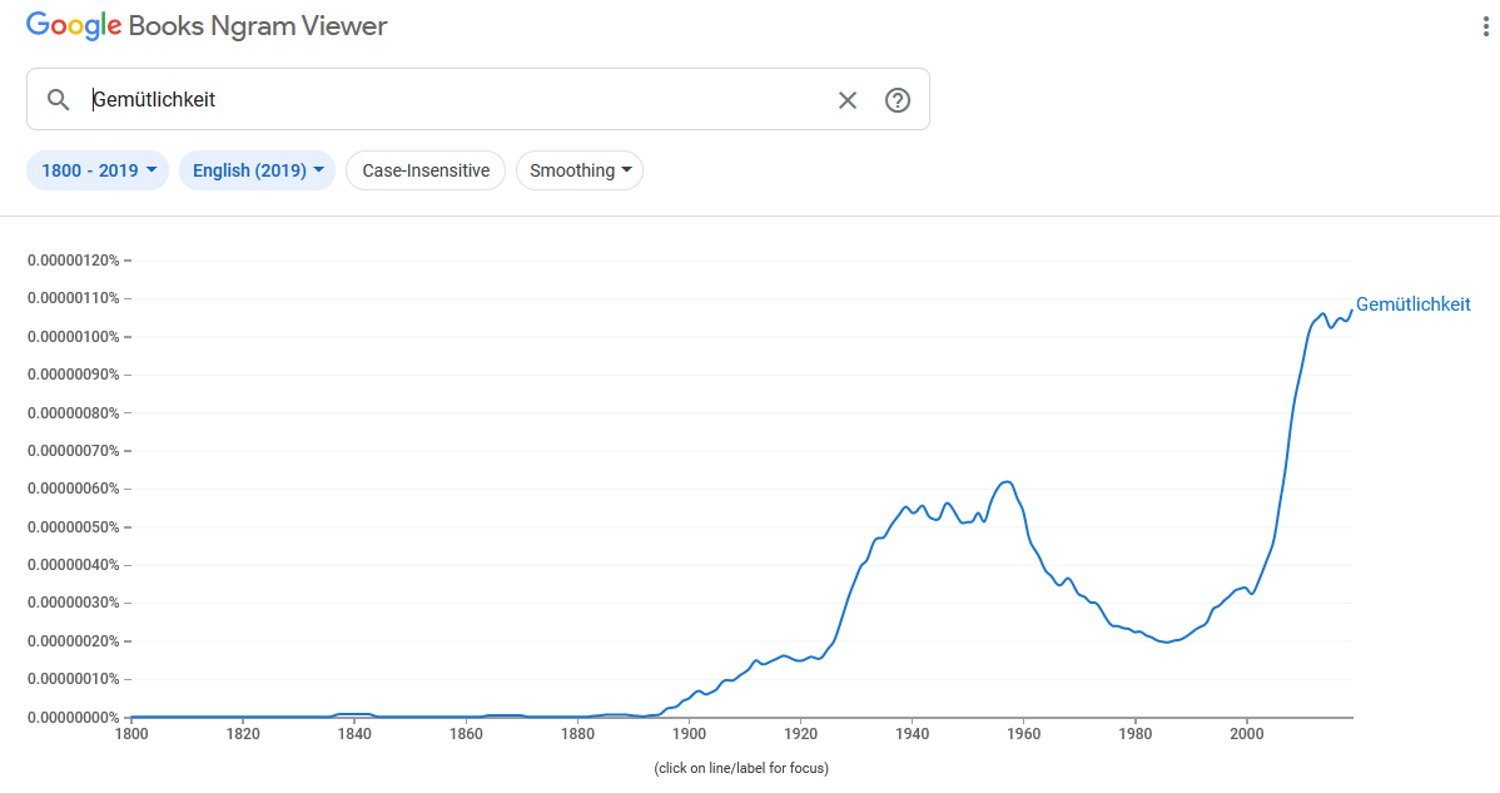Viewport: 1500px width, 793px height.
Task: Open the three-dot options menu
Action: [x=1486, y=27]
